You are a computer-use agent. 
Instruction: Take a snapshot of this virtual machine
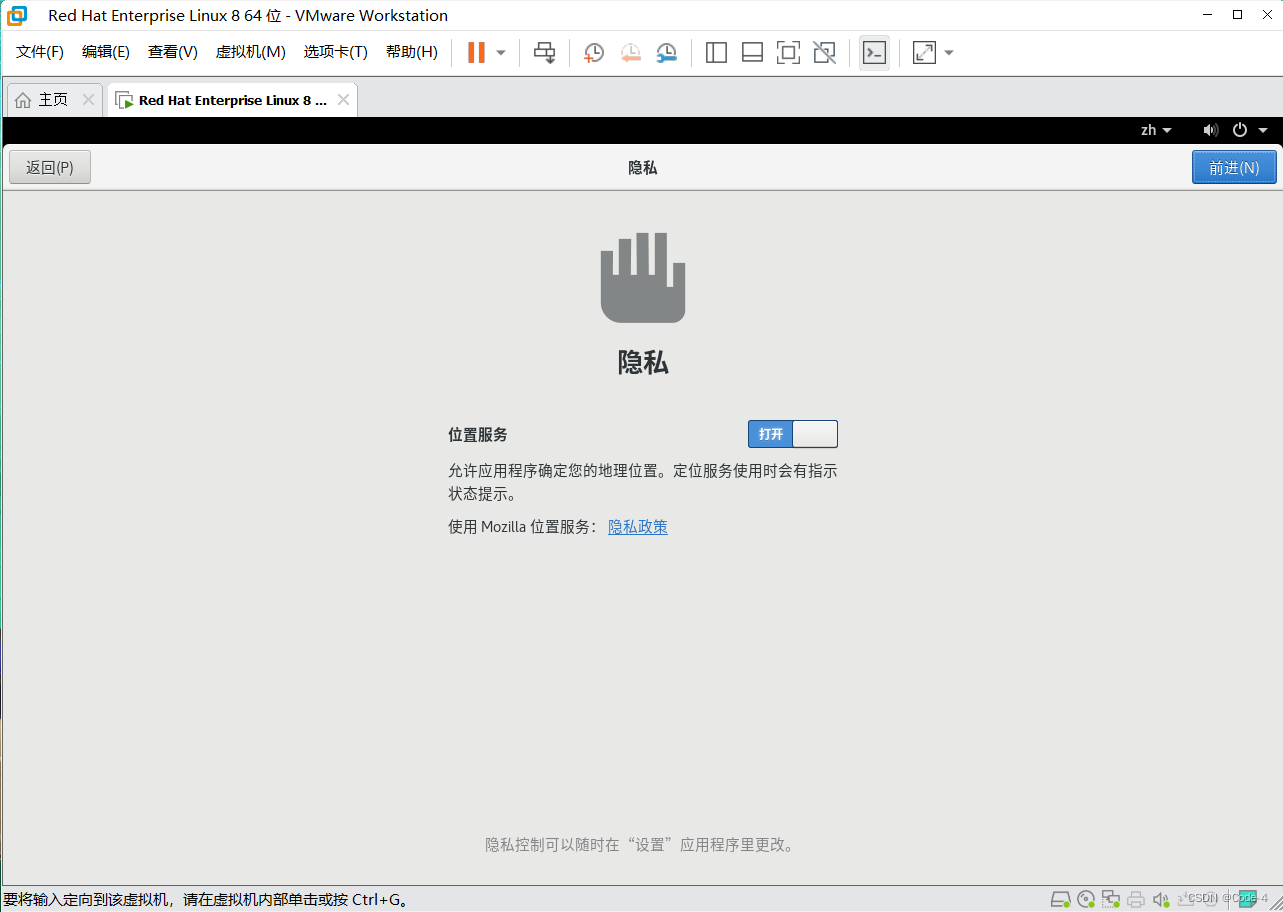point(594,53)
